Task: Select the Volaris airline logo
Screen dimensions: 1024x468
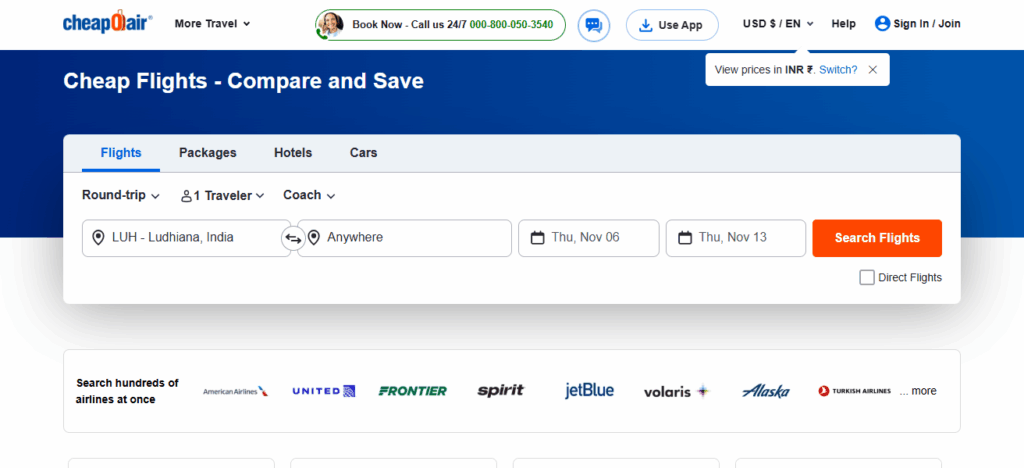Action: pyautogui.click(x=677, y=391)
